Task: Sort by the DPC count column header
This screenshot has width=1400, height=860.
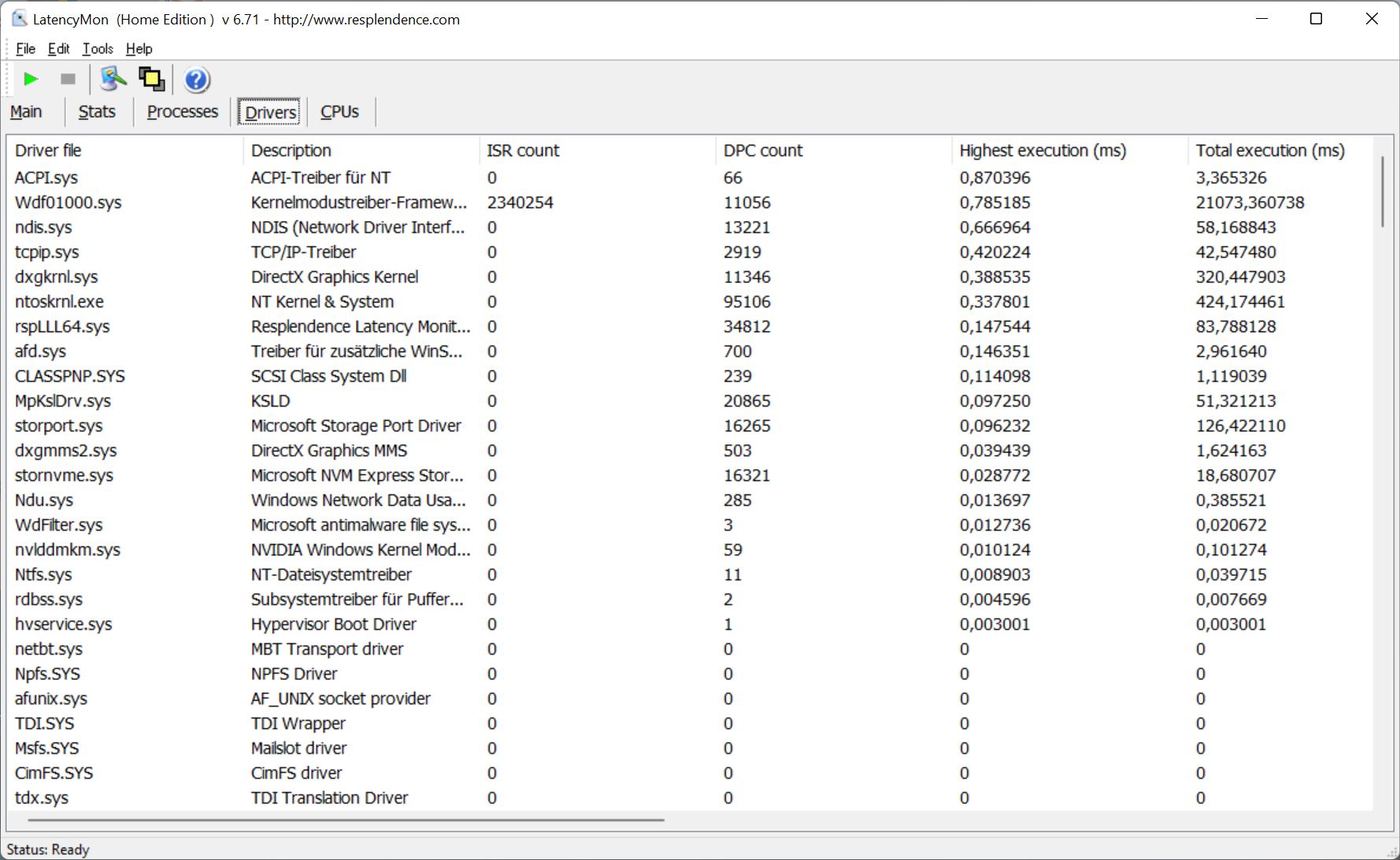Action: (762, 150)
